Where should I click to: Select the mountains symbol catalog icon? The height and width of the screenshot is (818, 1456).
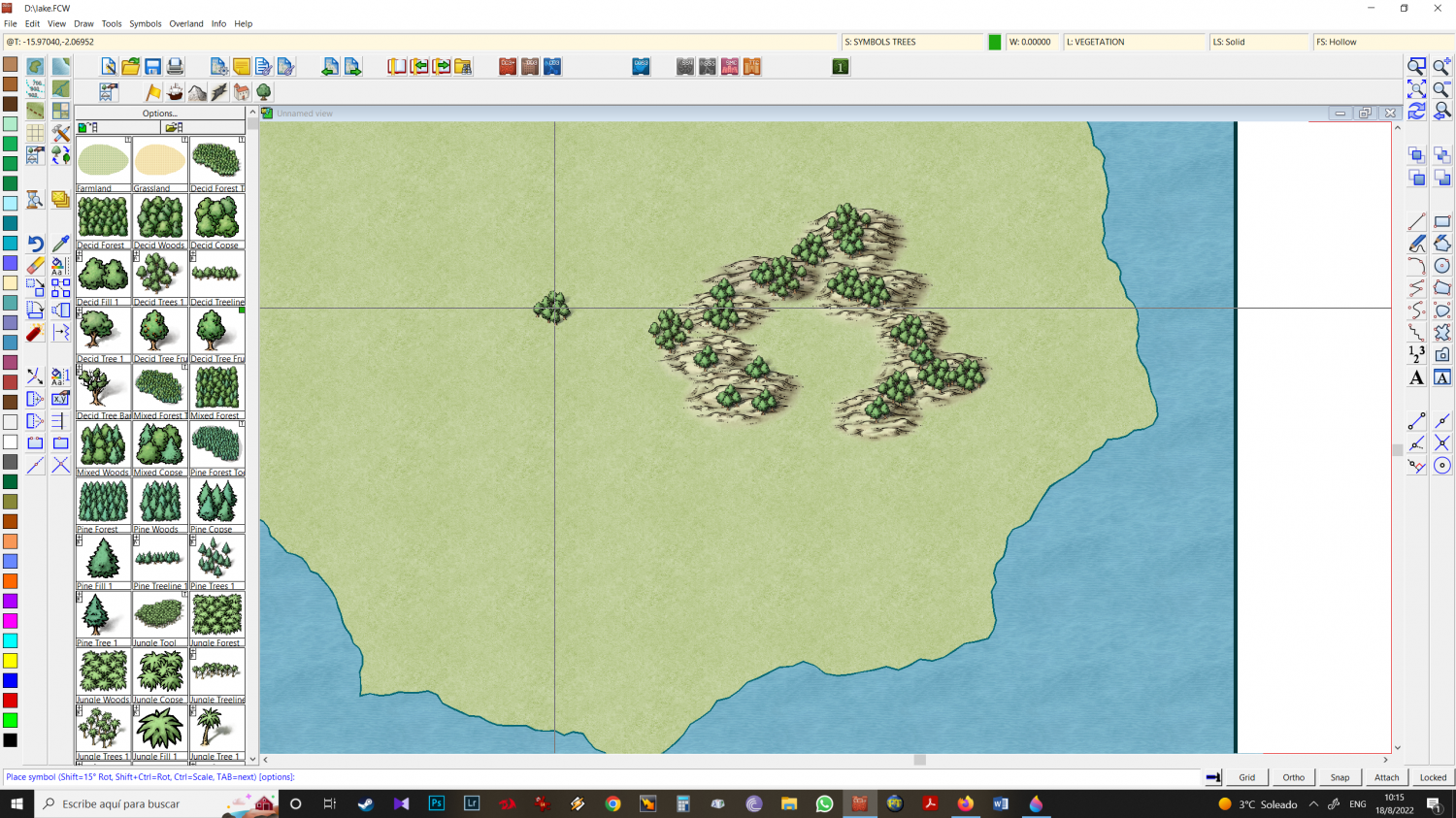coord(197,92)
